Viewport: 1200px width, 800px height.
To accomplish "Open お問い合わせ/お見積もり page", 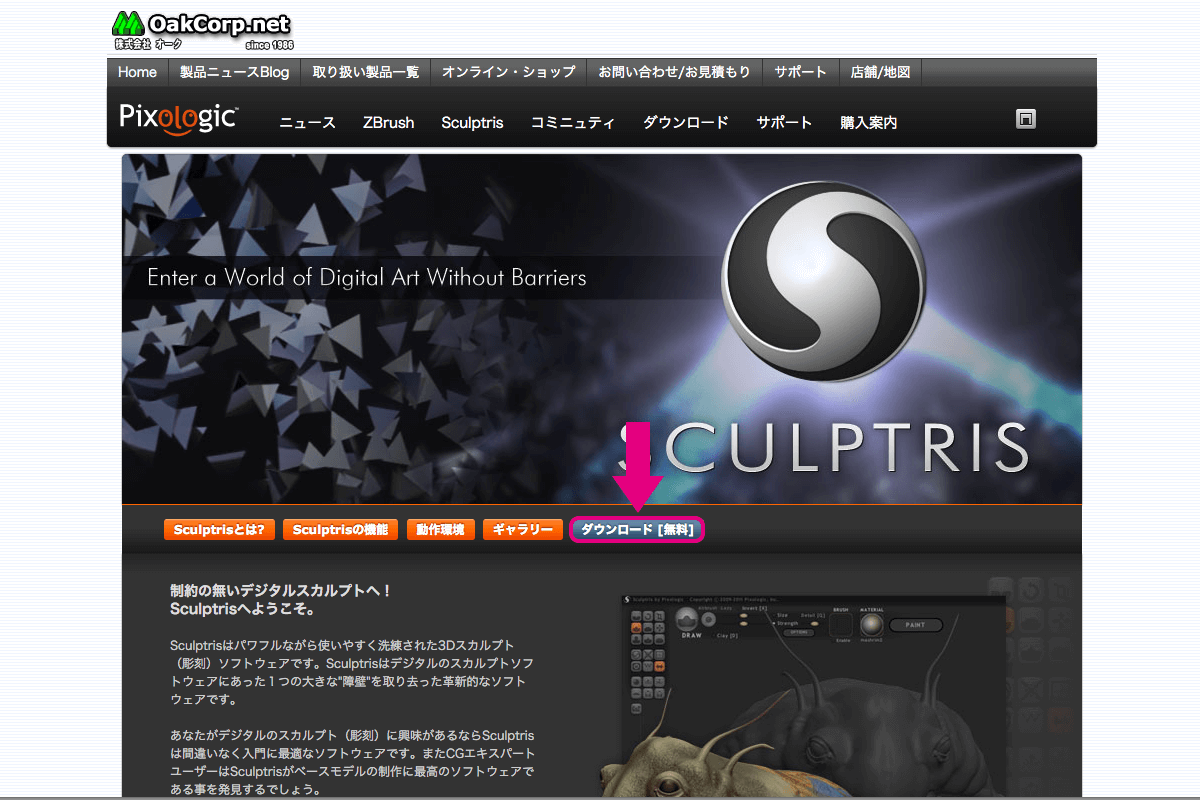I will (674, 72).
